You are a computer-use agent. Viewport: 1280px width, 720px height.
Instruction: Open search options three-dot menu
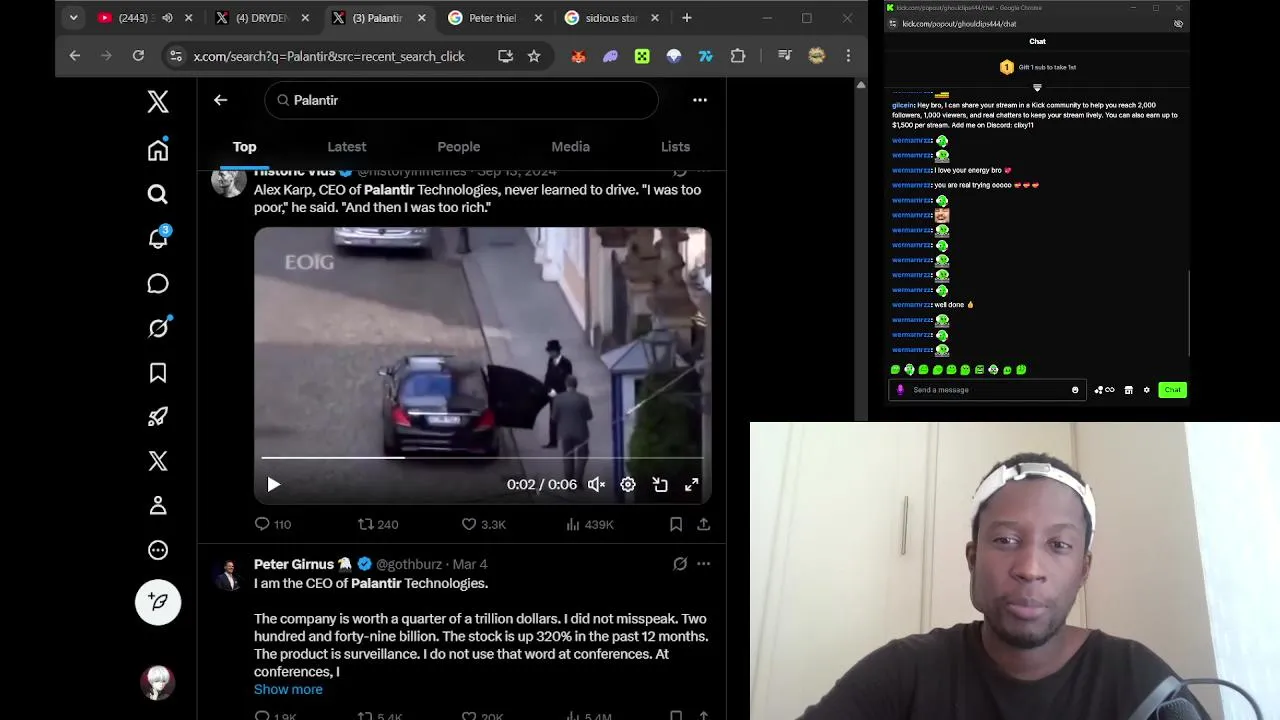point(700,100)
